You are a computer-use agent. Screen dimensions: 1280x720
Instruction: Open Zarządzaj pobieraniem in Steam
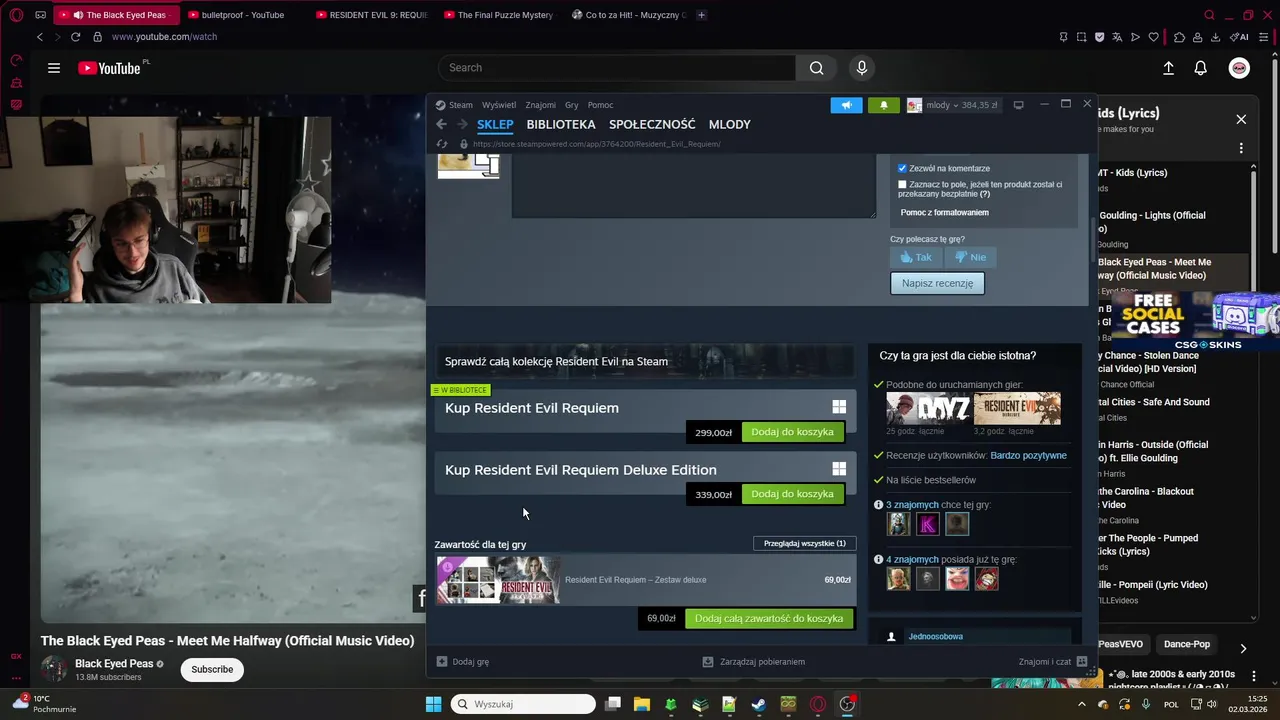(x=754, y=661)
